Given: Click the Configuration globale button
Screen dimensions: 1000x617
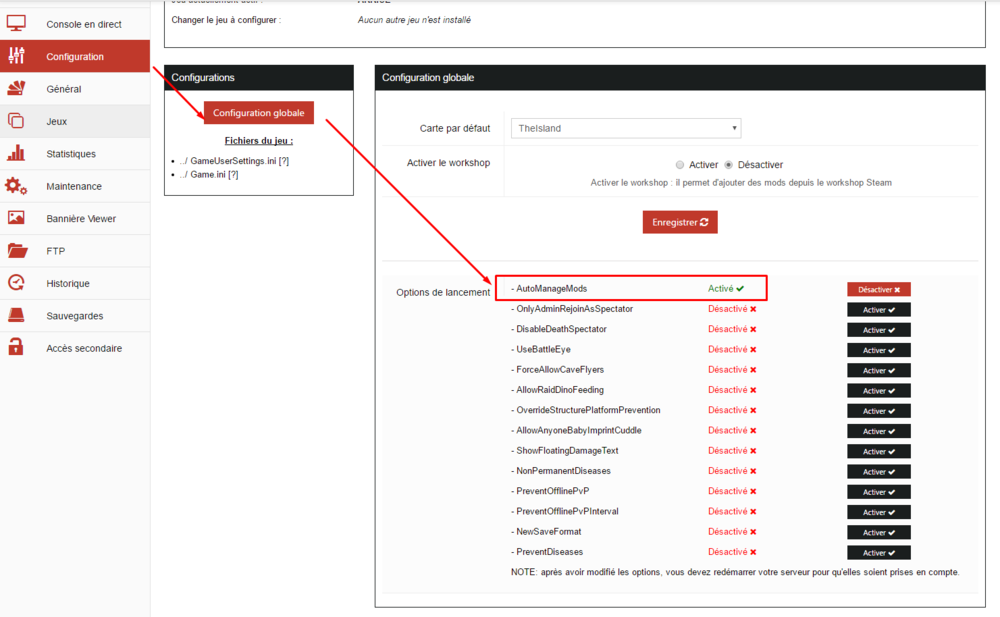Looking at the screenshot, I should click(259, 113).
